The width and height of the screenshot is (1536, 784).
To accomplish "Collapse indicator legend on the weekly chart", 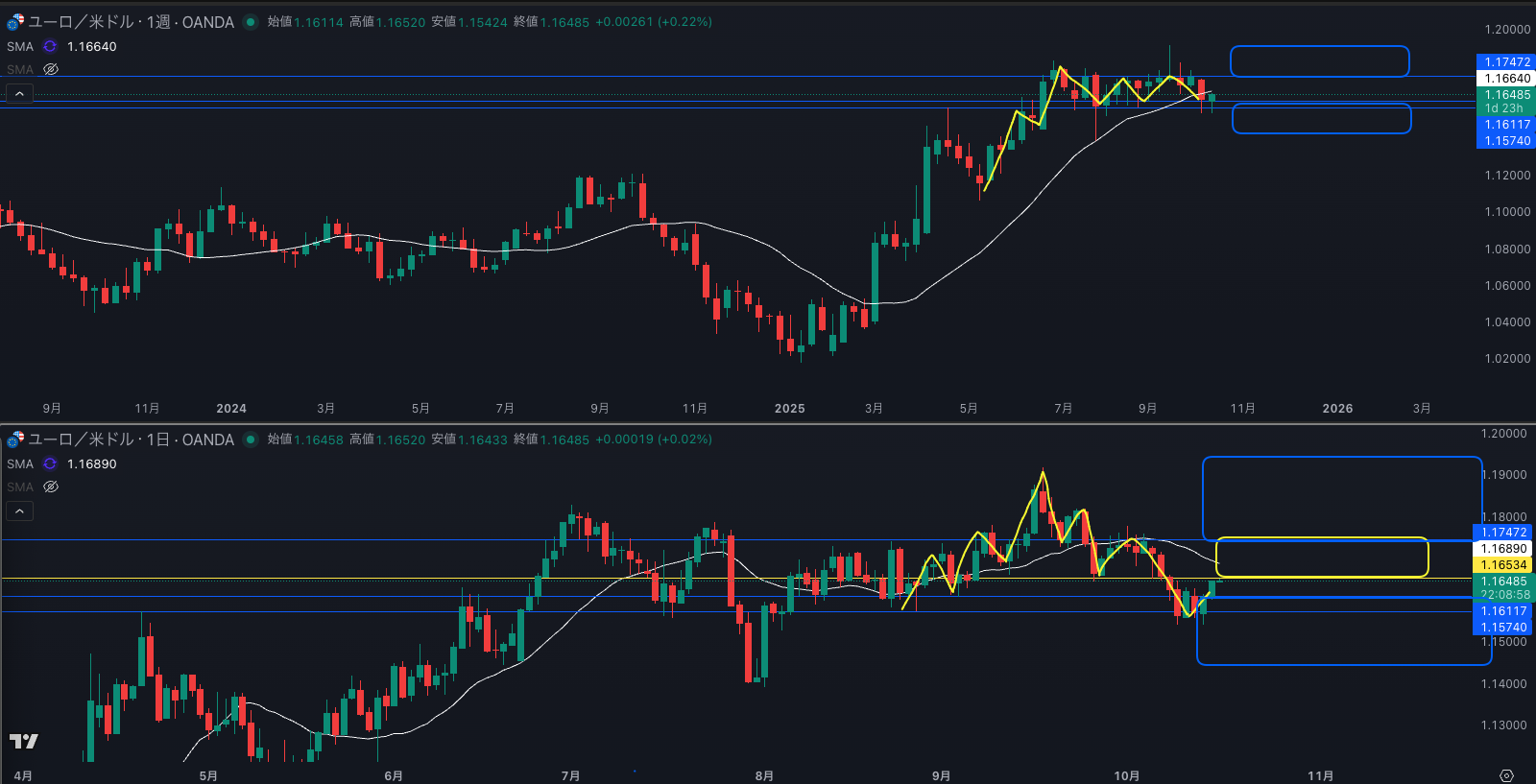I will click(19, 94).
